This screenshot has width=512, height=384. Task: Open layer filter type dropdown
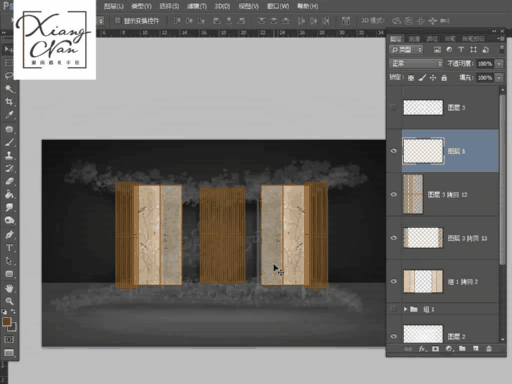coord(406,50)
